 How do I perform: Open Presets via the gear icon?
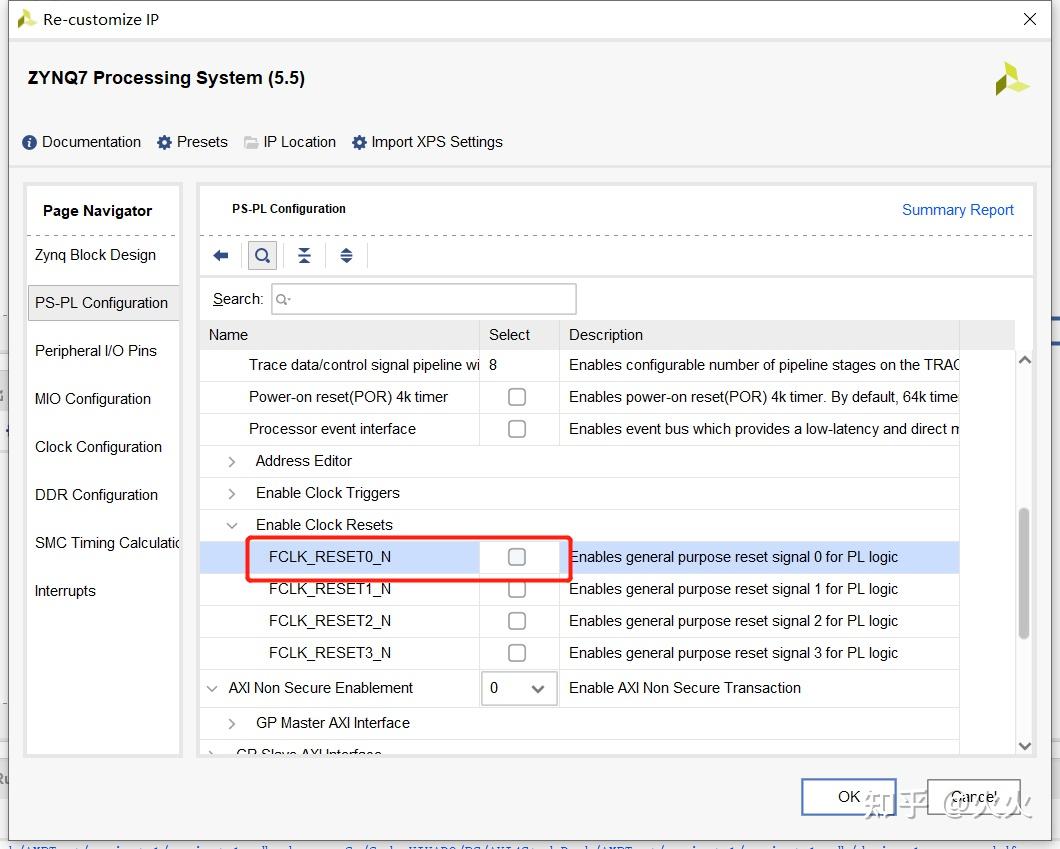(x=165, y=143)
